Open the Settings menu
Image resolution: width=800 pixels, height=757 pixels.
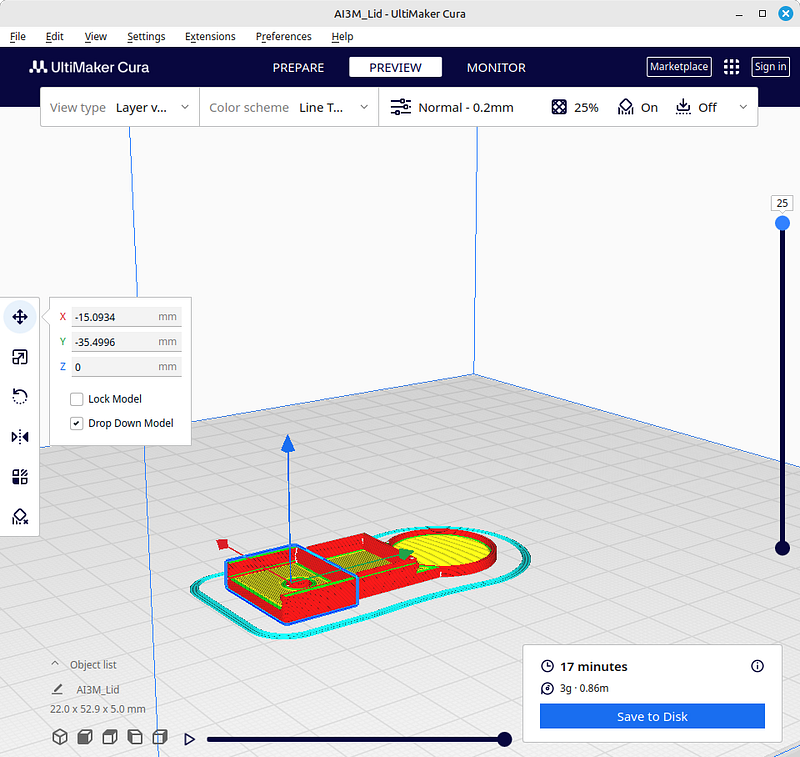146,37
